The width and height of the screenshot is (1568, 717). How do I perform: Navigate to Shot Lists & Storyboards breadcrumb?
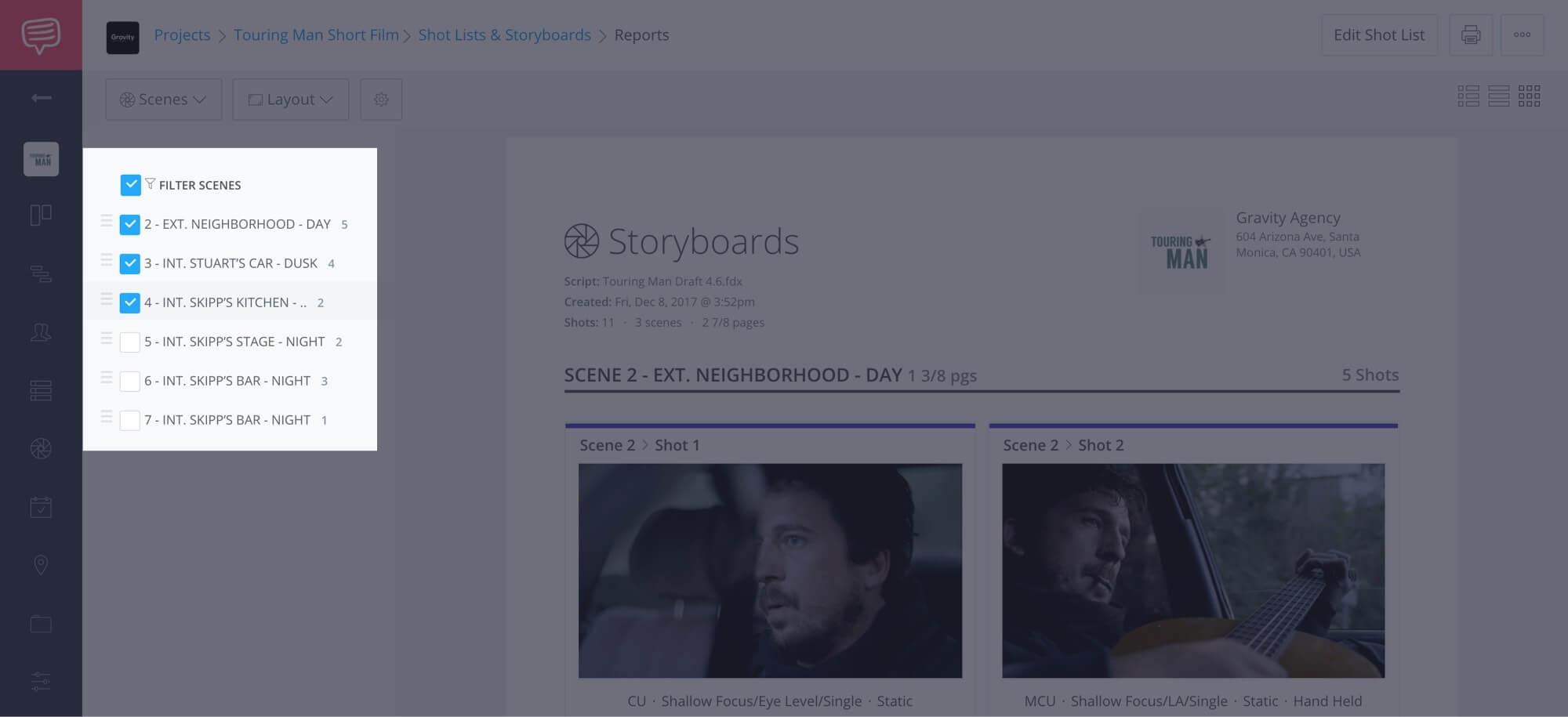pyautogui.click(x=504, y=34)
